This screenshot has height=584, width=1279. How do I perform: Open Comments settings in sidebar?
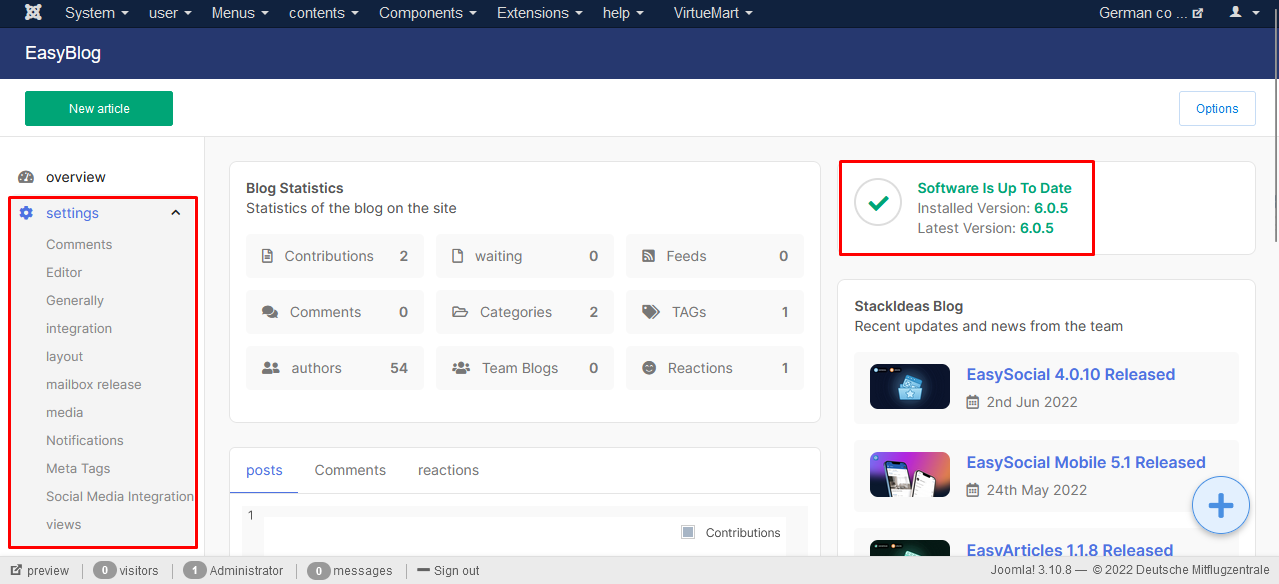pyautogui.click(x=79, y=244)
